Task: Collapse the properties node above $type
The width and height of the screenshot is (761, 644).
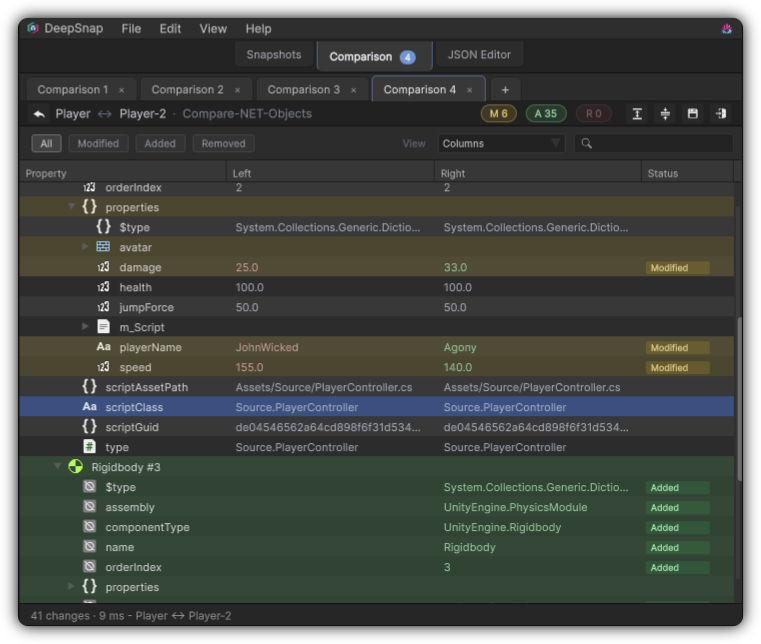Action: (71, 206)
